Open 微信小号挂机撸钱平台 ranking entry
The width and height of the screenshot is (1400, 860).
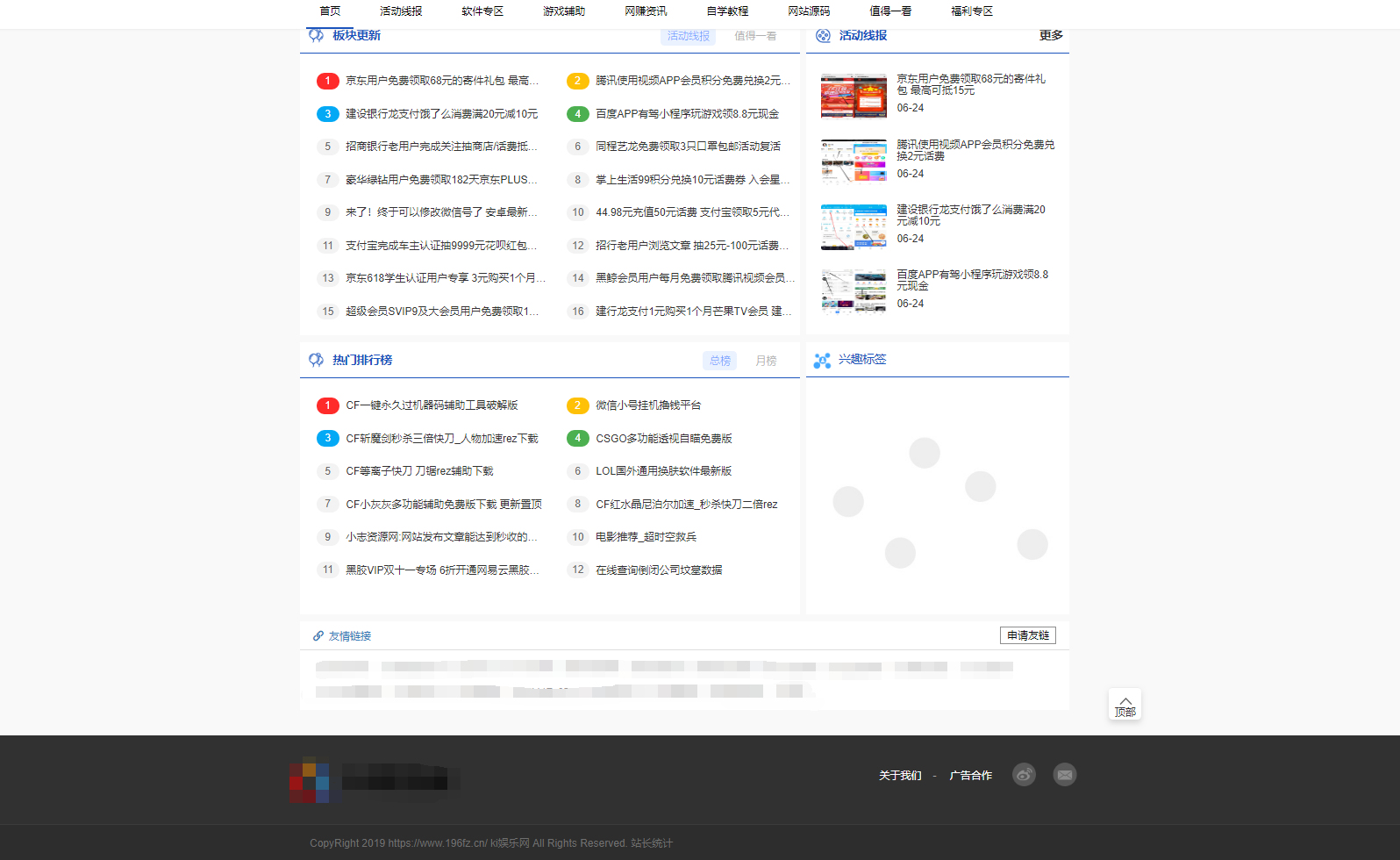click(648, 405)
